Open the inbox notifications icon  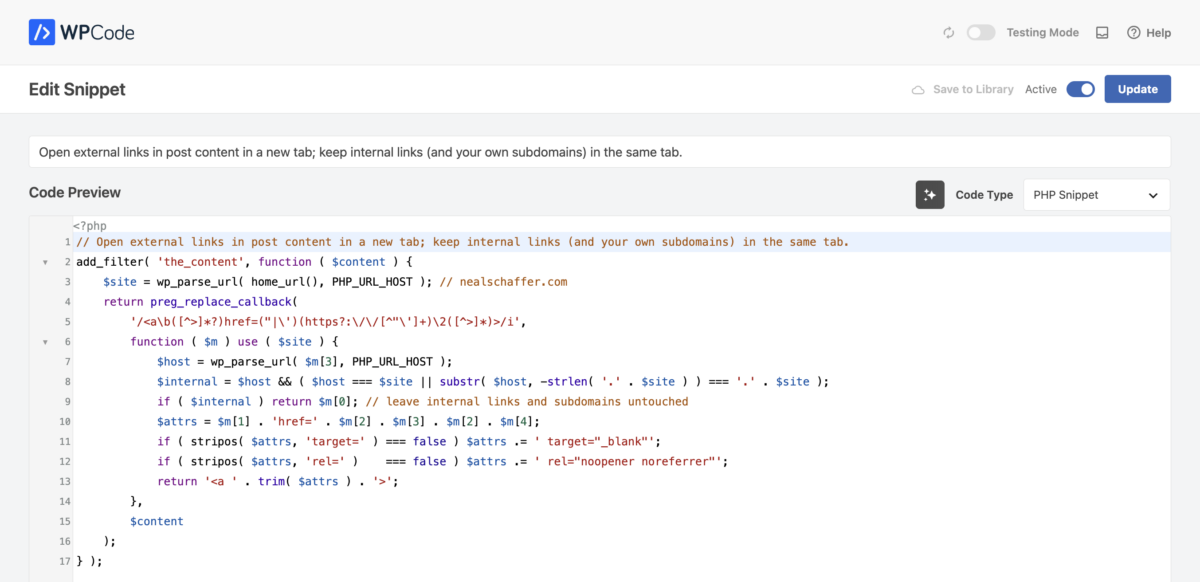pyautogui.click(x=1102, y=33)
